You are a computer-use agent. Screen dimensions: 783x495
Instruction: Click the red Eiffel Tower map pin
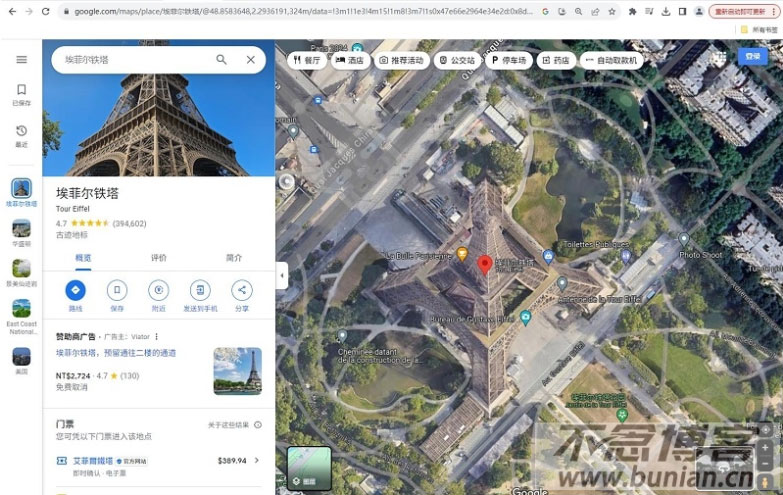[x=485, y=265]
